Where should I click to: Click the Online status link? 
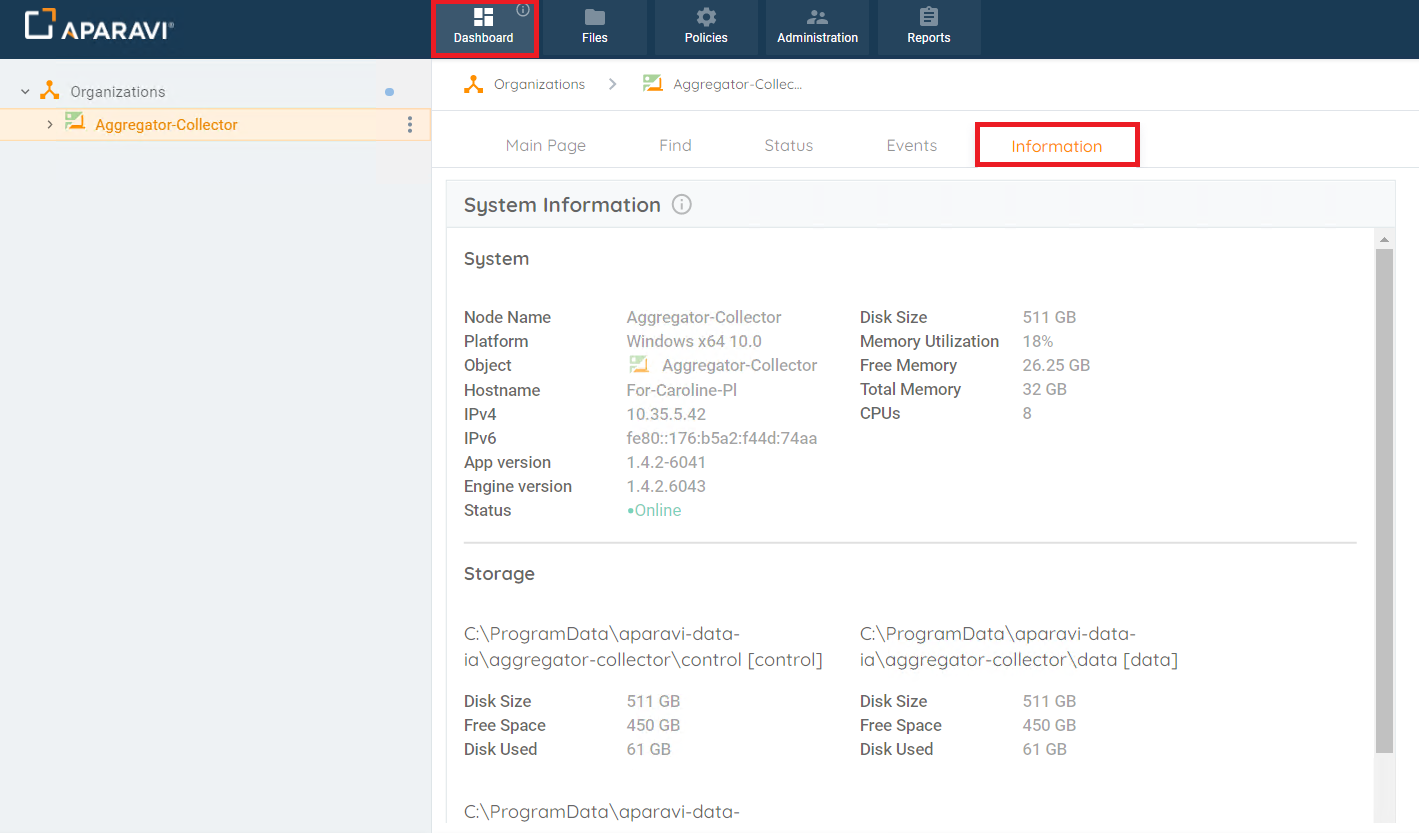(x=656, y=510)
